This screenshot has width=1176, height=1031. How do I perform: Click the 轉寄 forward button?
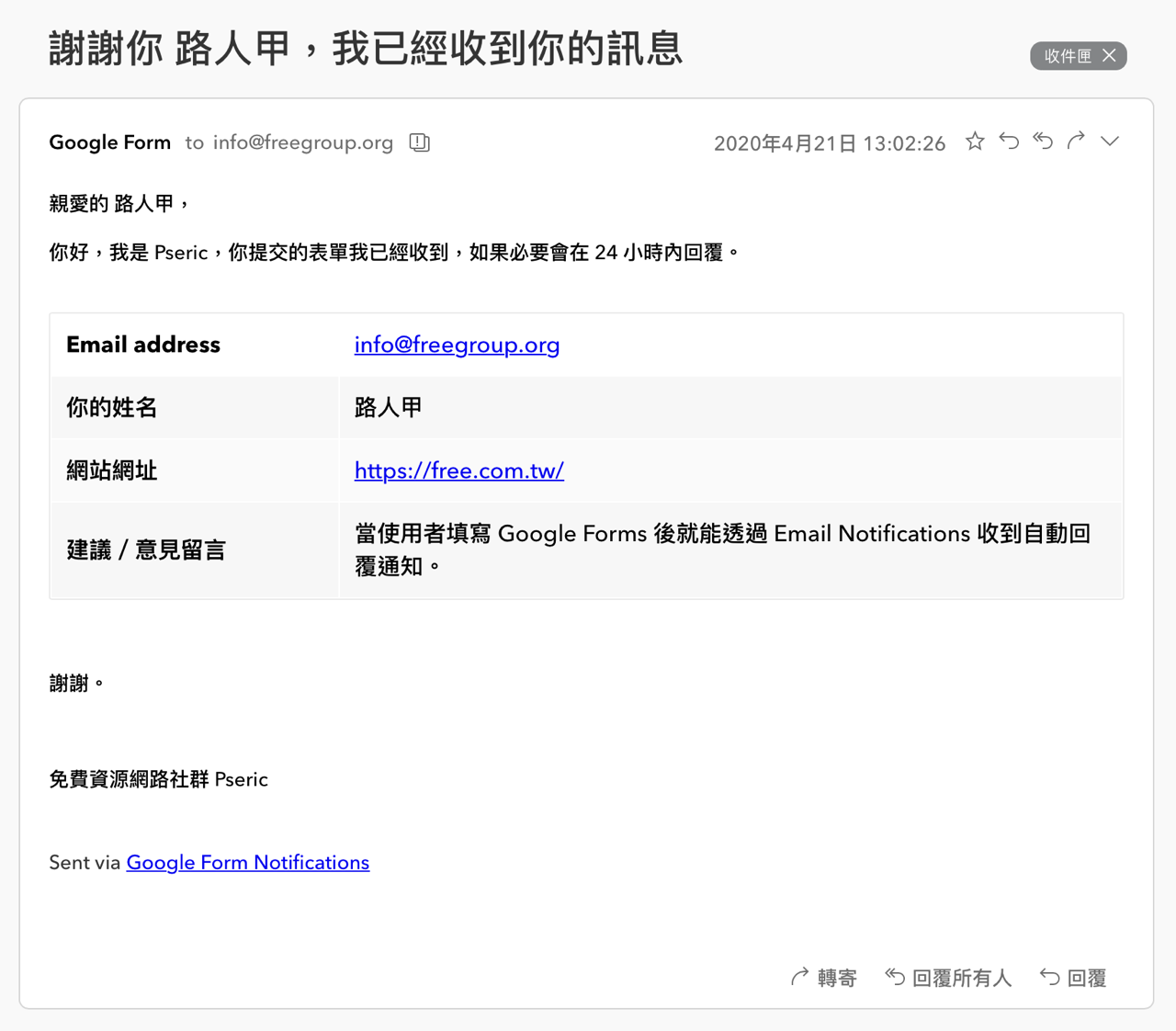coord(824,978)
